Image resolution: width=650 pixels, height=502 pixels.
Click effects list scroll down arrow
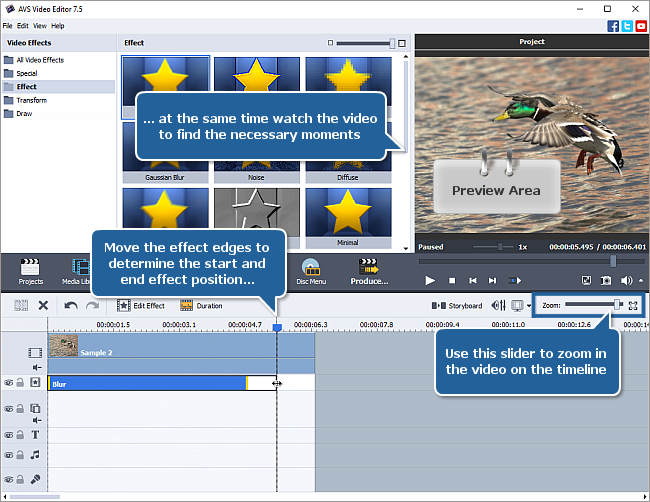[x=405, y=248]
